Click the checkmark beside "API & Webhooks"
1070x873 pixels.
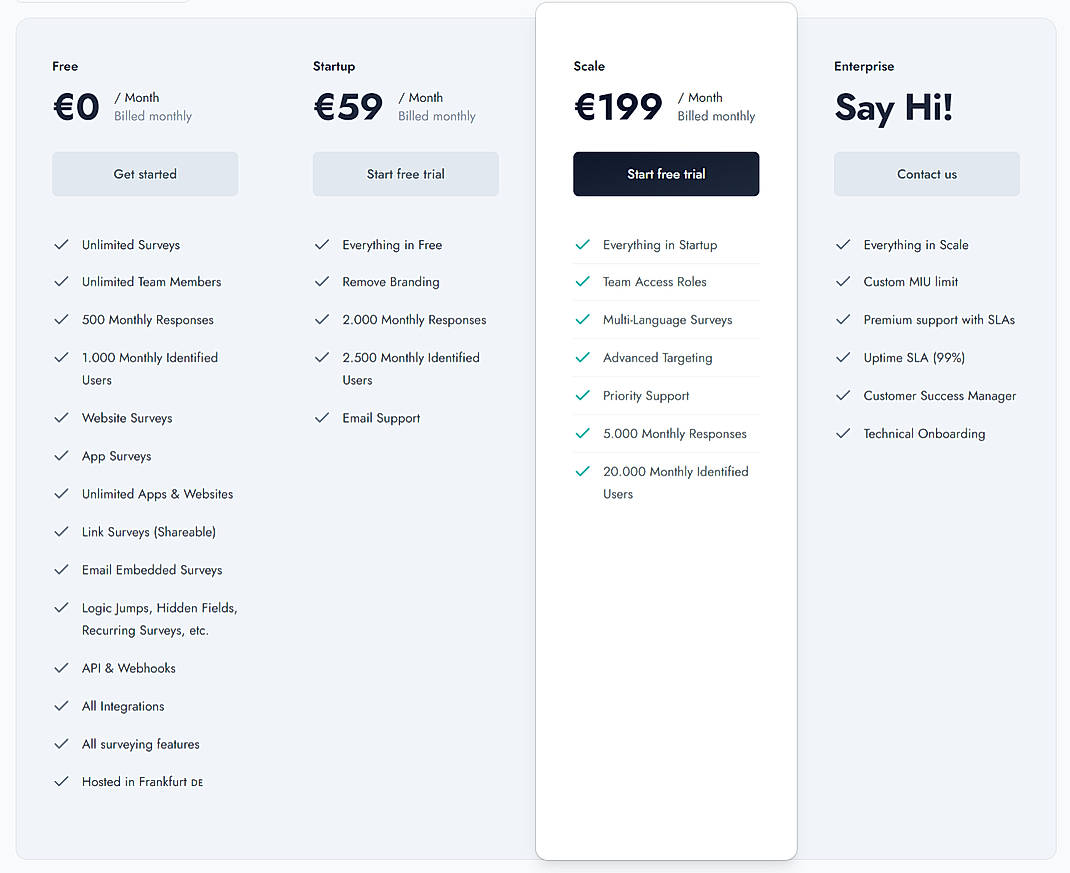pos(61,668)
